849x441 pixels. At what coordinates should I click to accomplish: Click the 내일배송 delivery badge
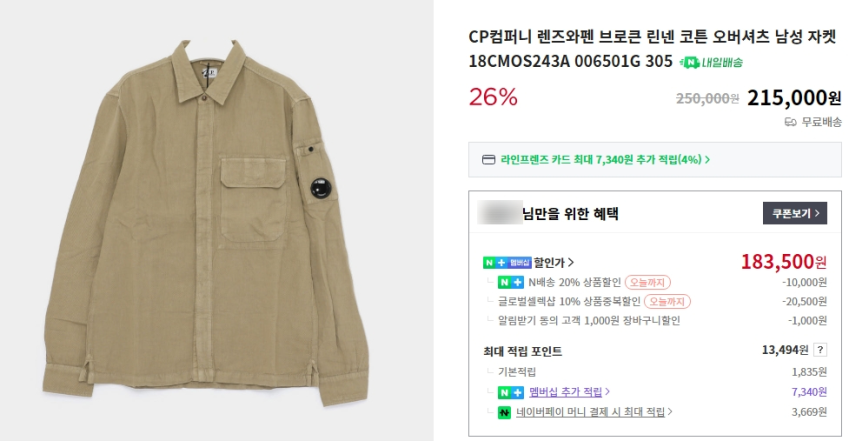tap(711, 62)
